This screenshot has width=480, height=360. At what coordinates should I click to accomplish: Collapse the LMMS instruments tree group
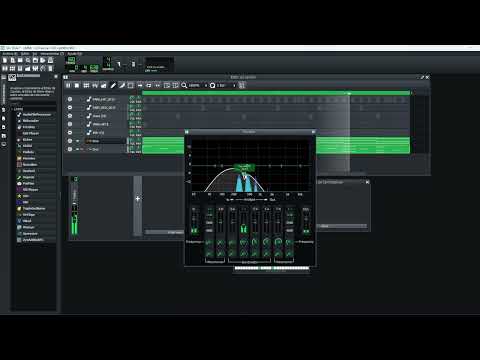[18, 109]
